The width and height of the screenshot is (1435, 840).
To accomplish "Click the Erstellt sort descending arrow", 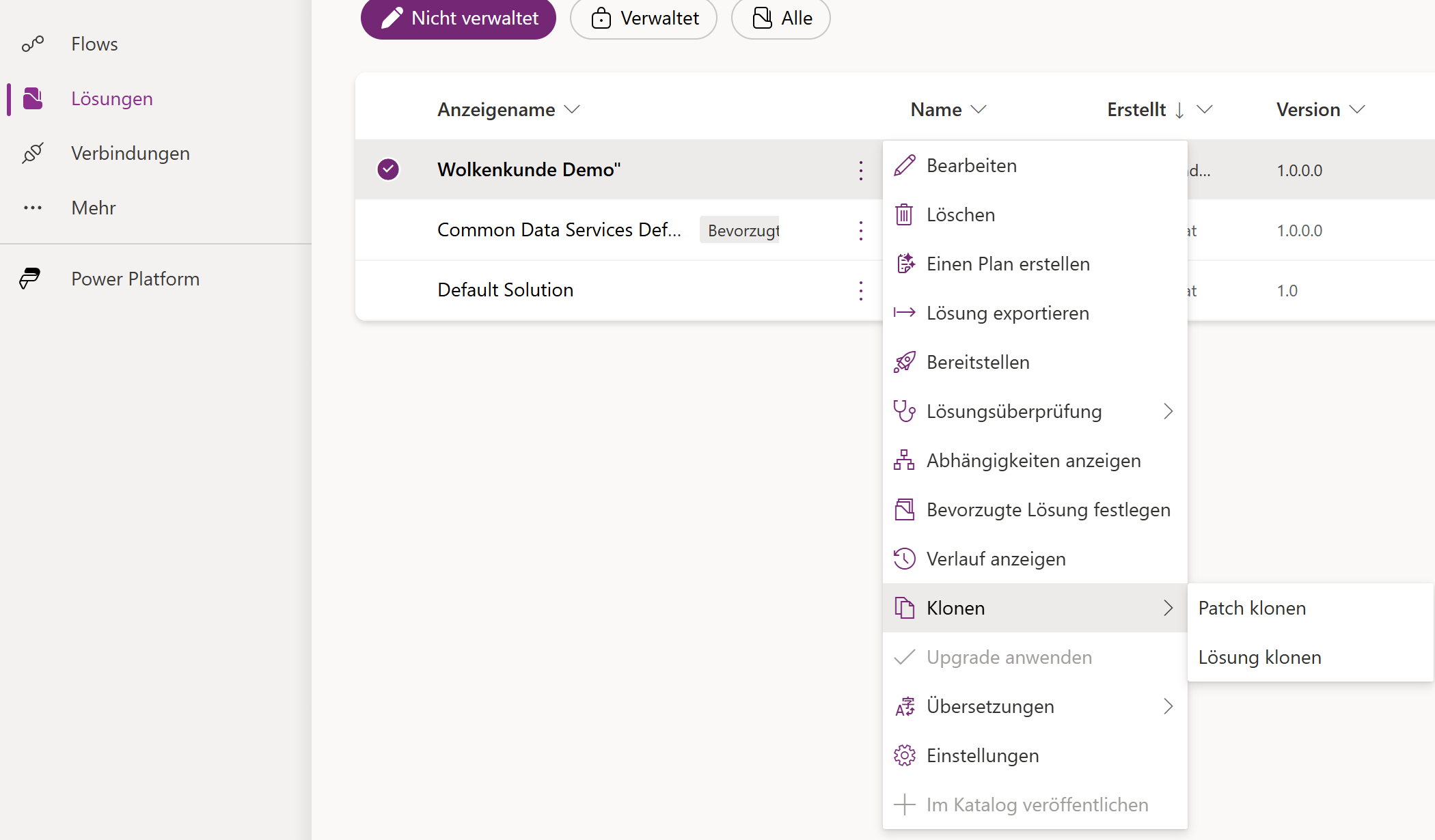I will coord(1179,110).
